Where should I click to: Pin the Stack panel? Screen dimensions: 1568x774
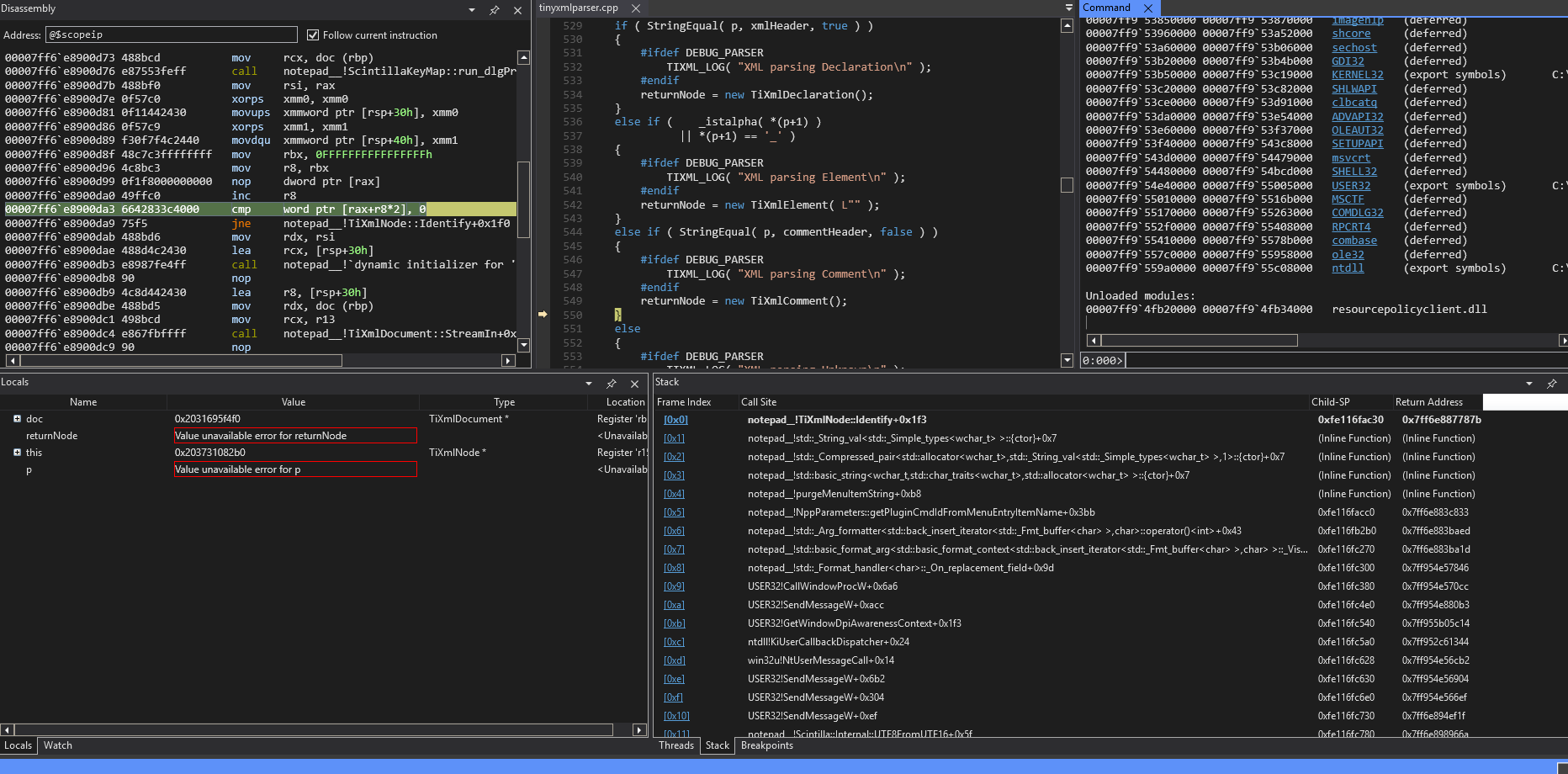tap(1552, 384)
